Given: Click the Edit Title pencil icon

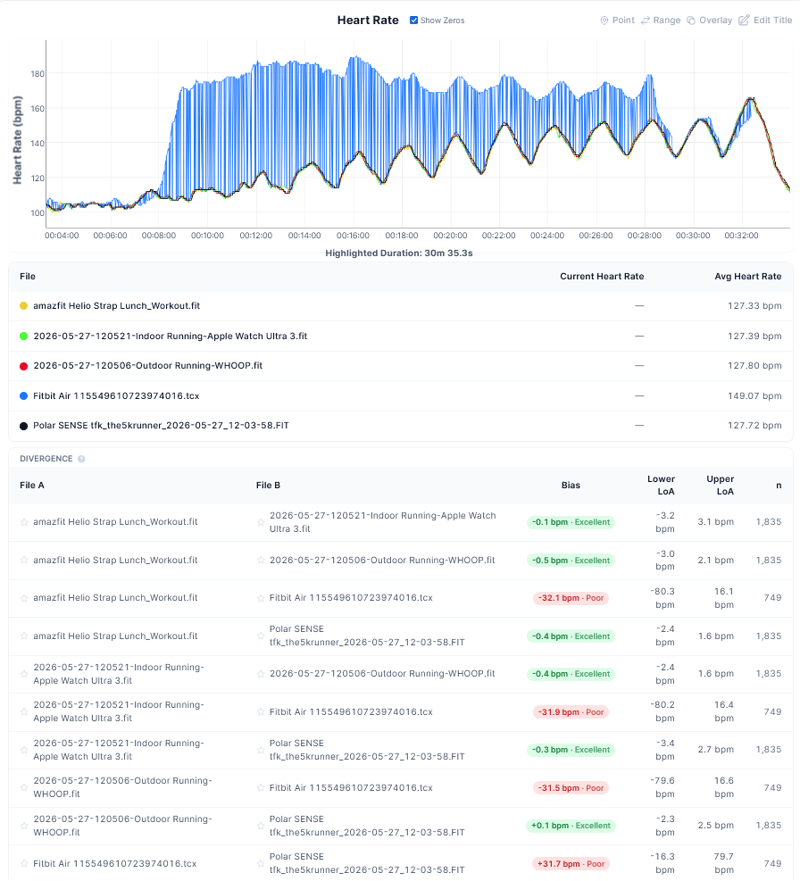Looking at the screenshot, I should pyautogui.click(x=744, y=20).
